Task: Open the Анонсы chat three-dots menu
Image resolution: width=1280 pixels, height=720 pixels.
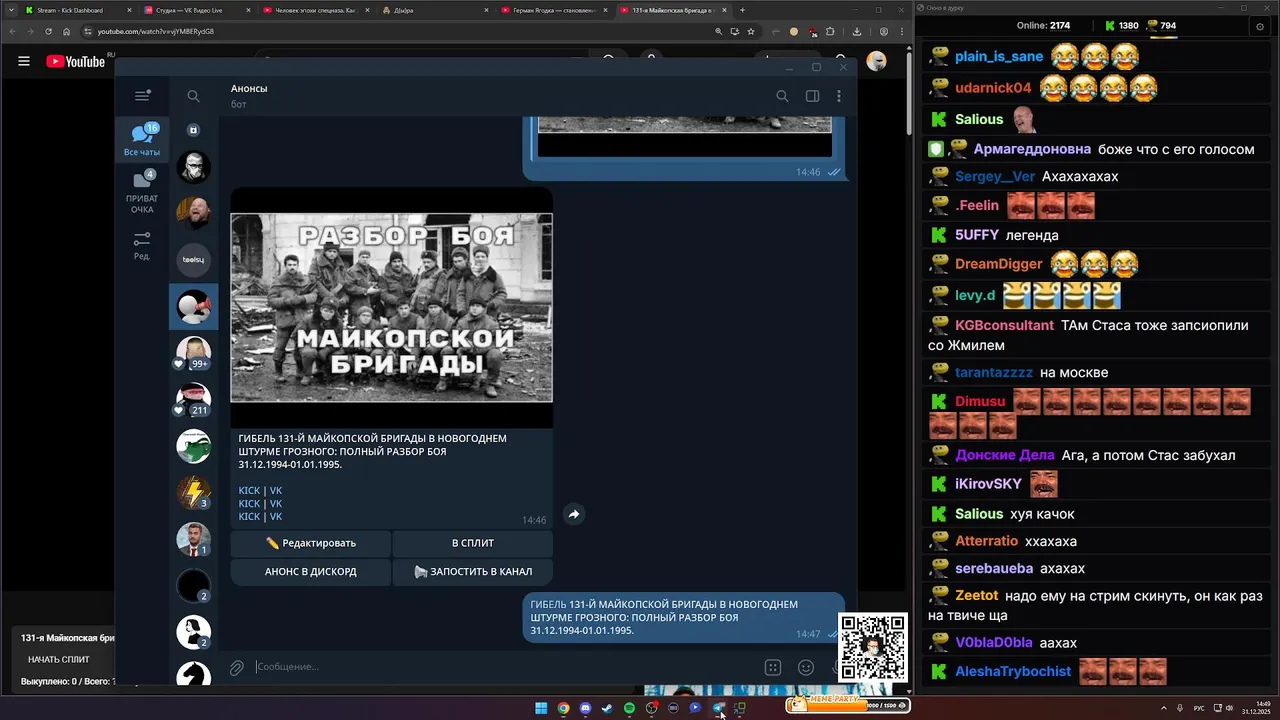Action: (x=838, y=96)
